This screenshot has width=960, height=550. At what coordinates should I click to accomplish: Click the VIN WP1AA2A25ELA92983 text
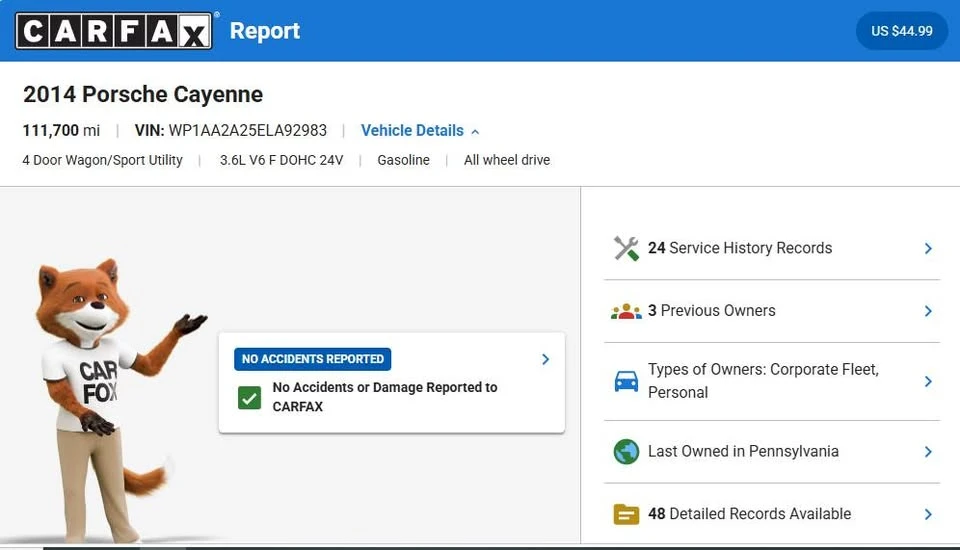coord(231,130)
